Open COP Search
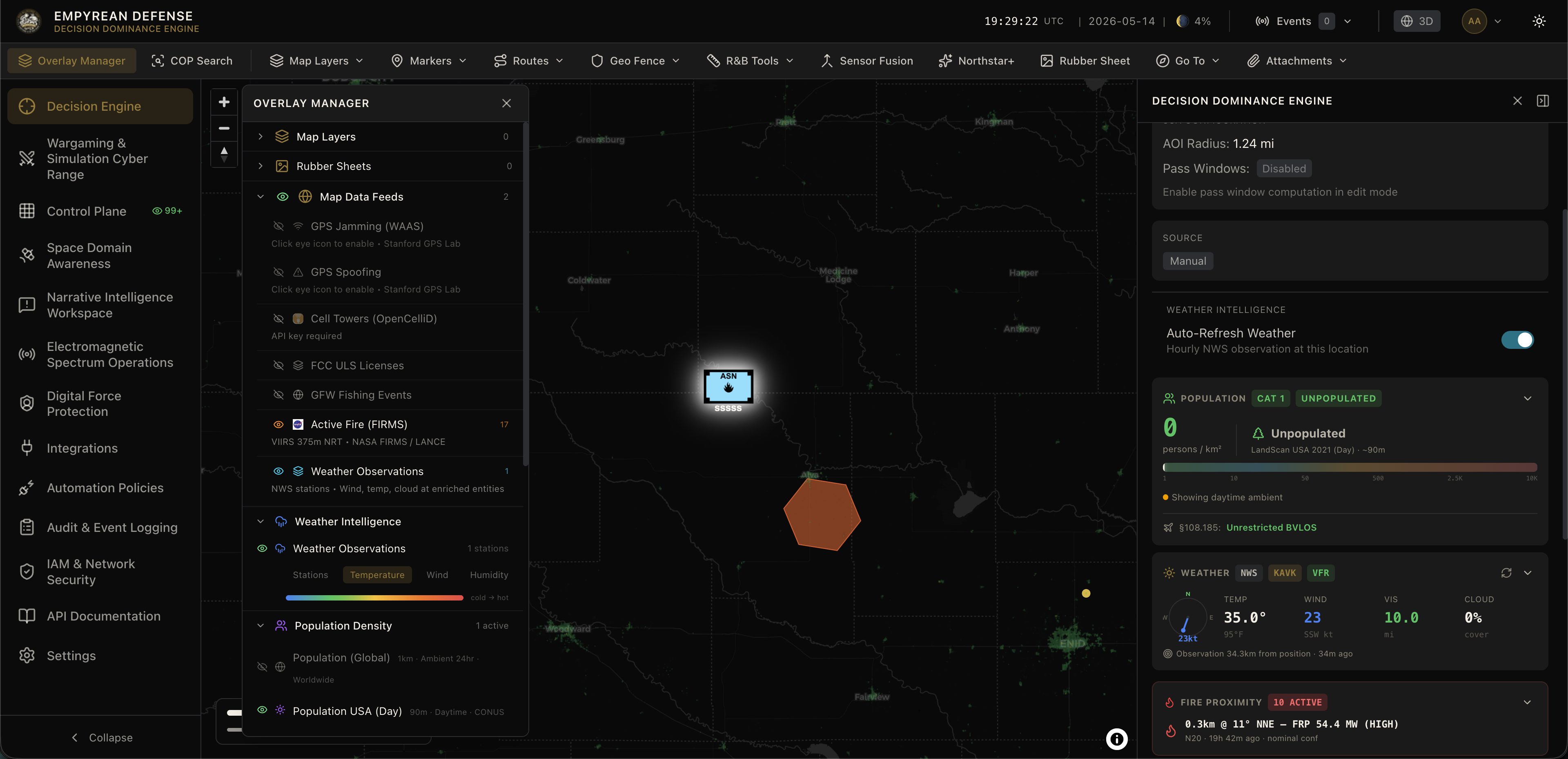 (x=192, y=61)
